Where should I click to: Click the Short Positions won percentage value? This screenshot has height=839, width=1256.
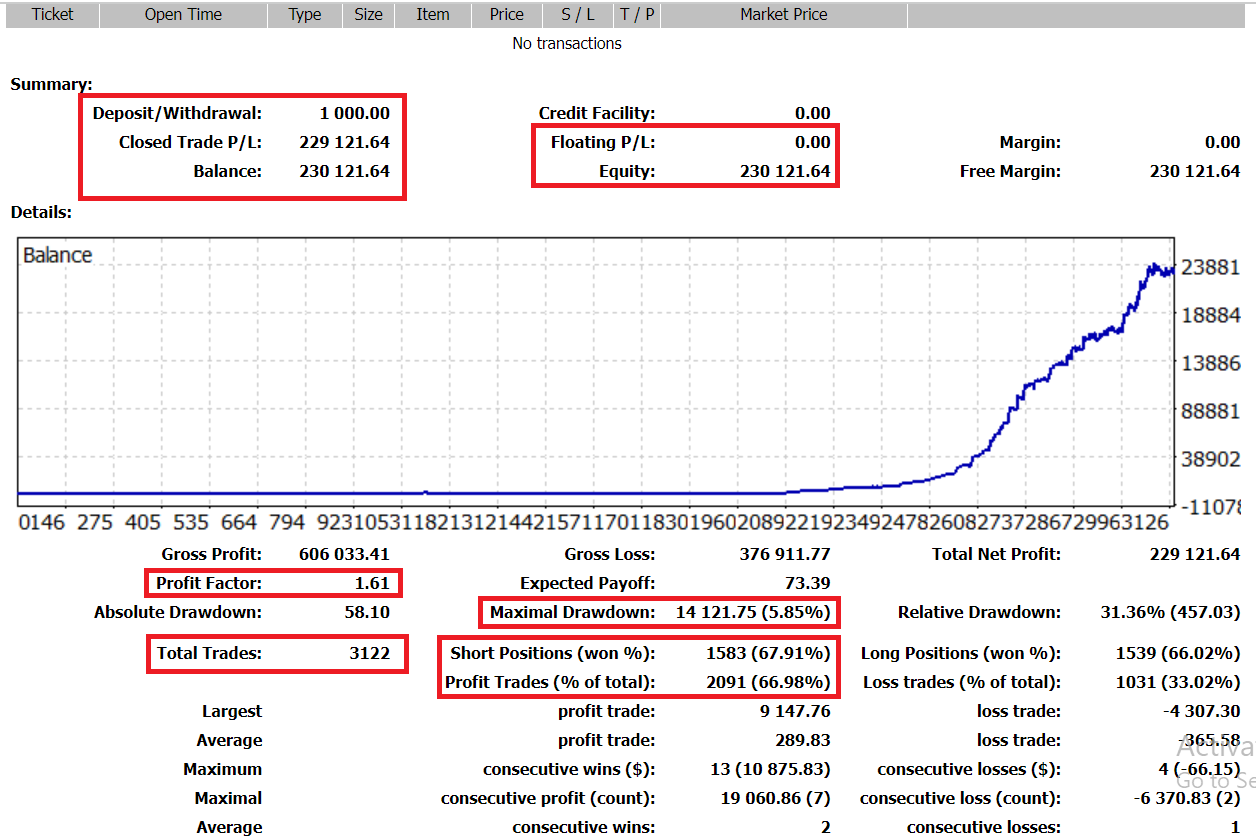pyautogui.click(x=767, y=654)
